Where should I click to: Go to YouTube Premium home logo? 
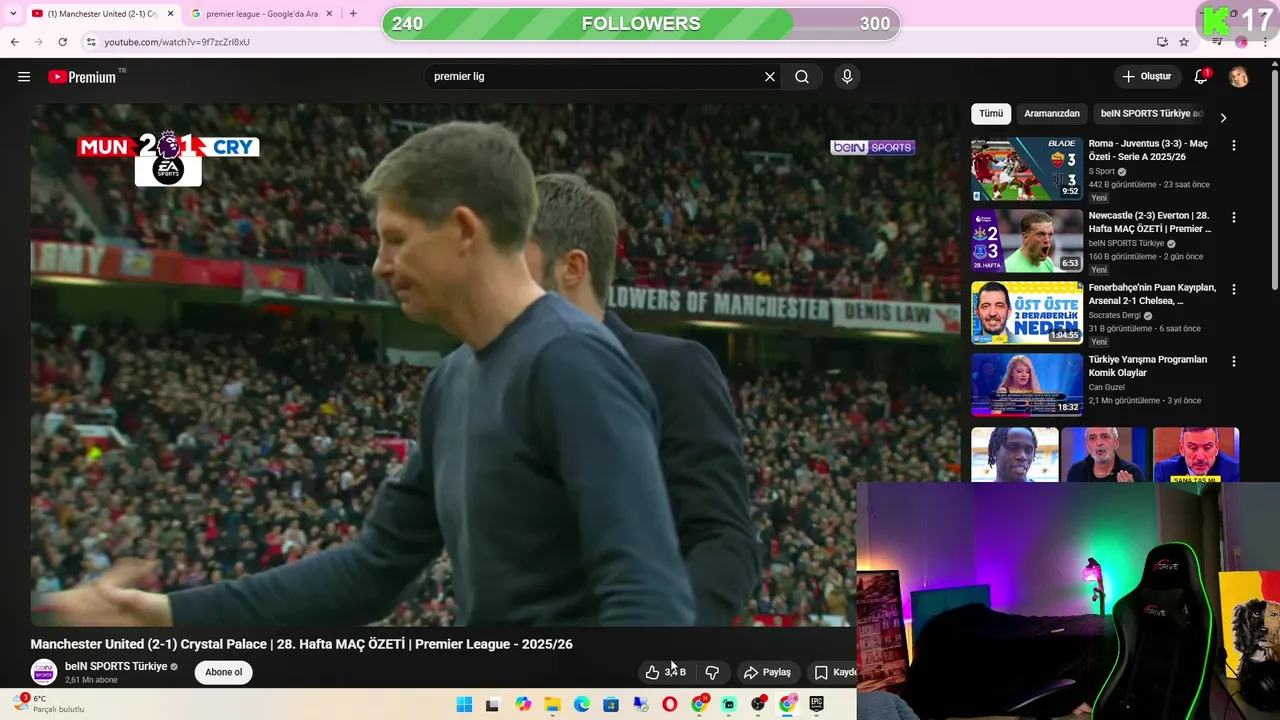(x=84, y=77)
